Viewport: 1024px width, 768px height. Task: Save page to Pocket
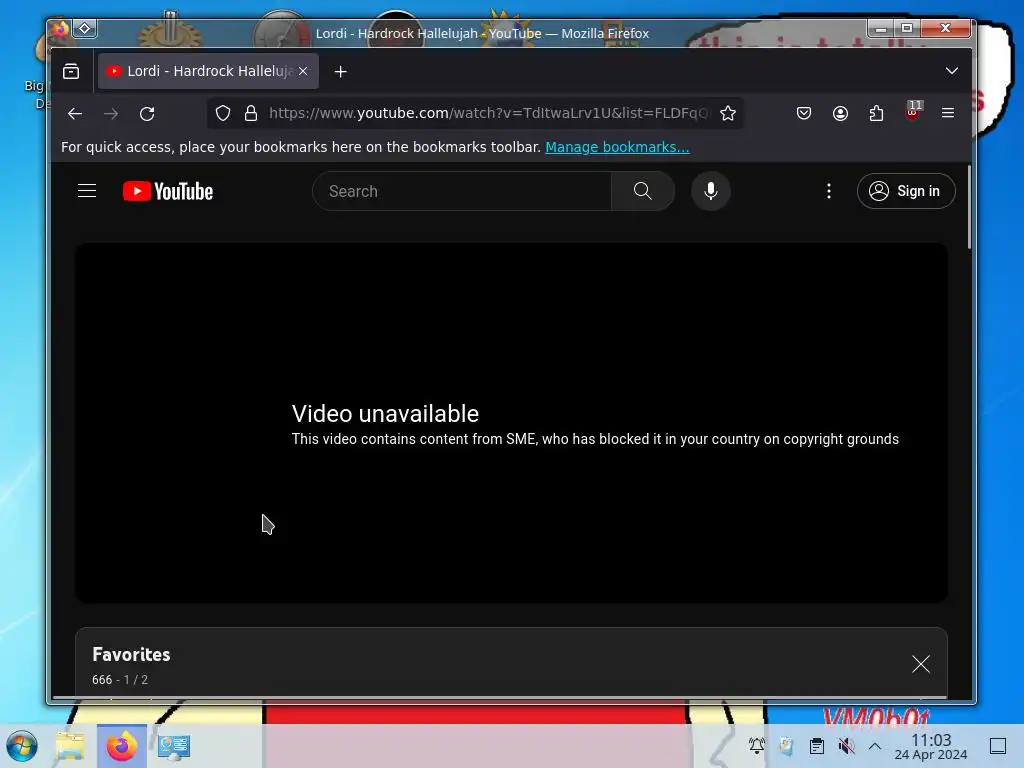(804, 114)
